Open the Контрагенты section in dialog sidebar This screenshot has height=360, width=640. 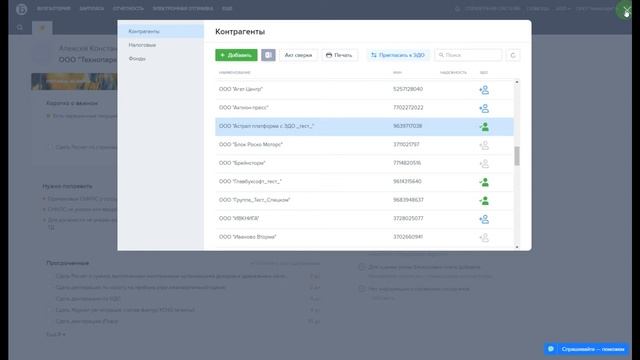pos(161,31)
